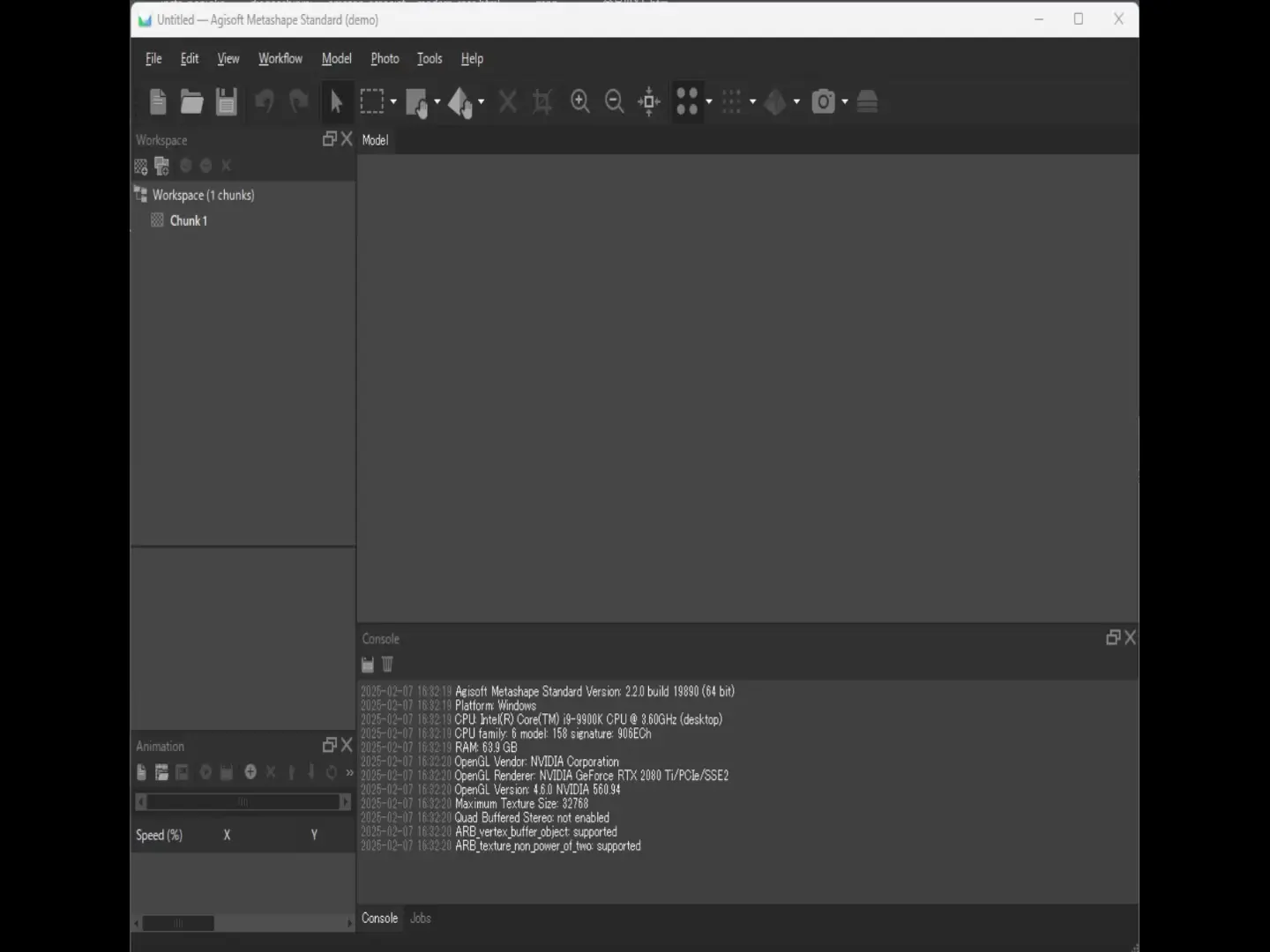Select the Rectangle Selection tool
The image size is (1270, 952).
(x=372, y=101)
